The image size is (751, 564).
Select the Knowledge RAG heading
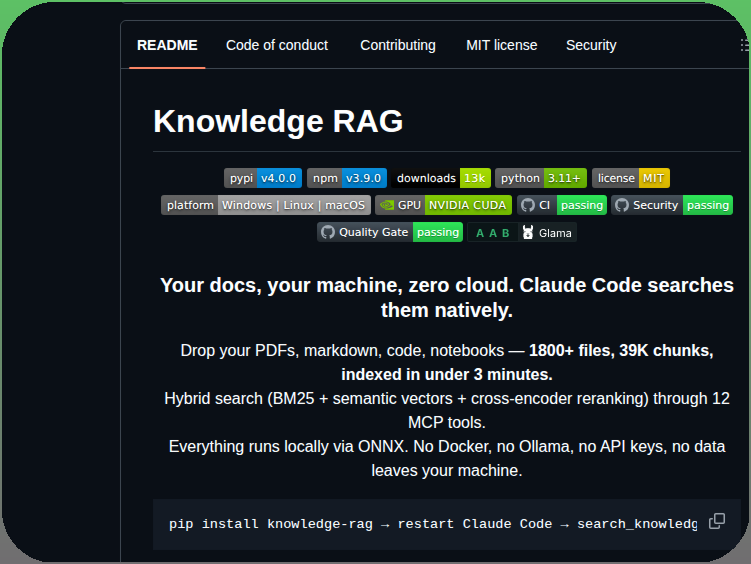point(278,121)
